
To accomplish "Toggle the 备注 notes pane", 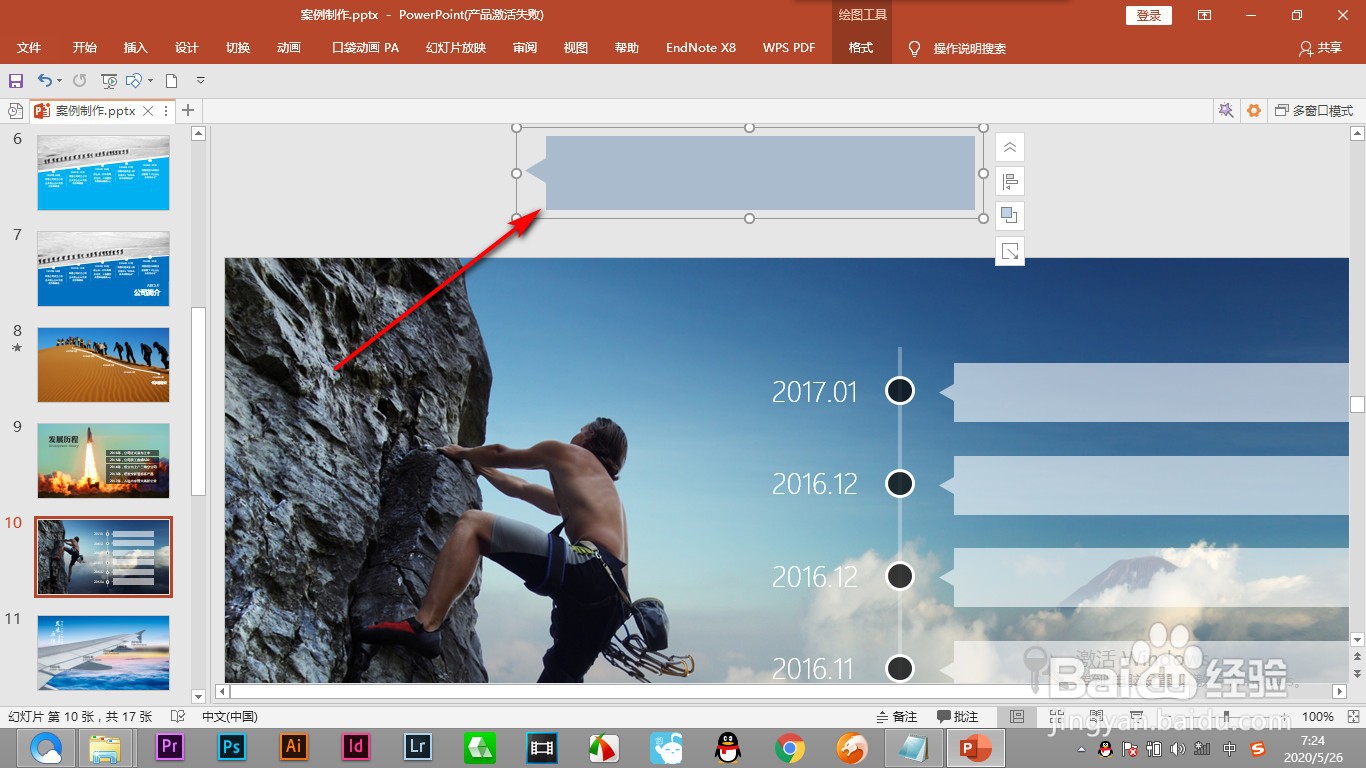I will coord(897,717).
